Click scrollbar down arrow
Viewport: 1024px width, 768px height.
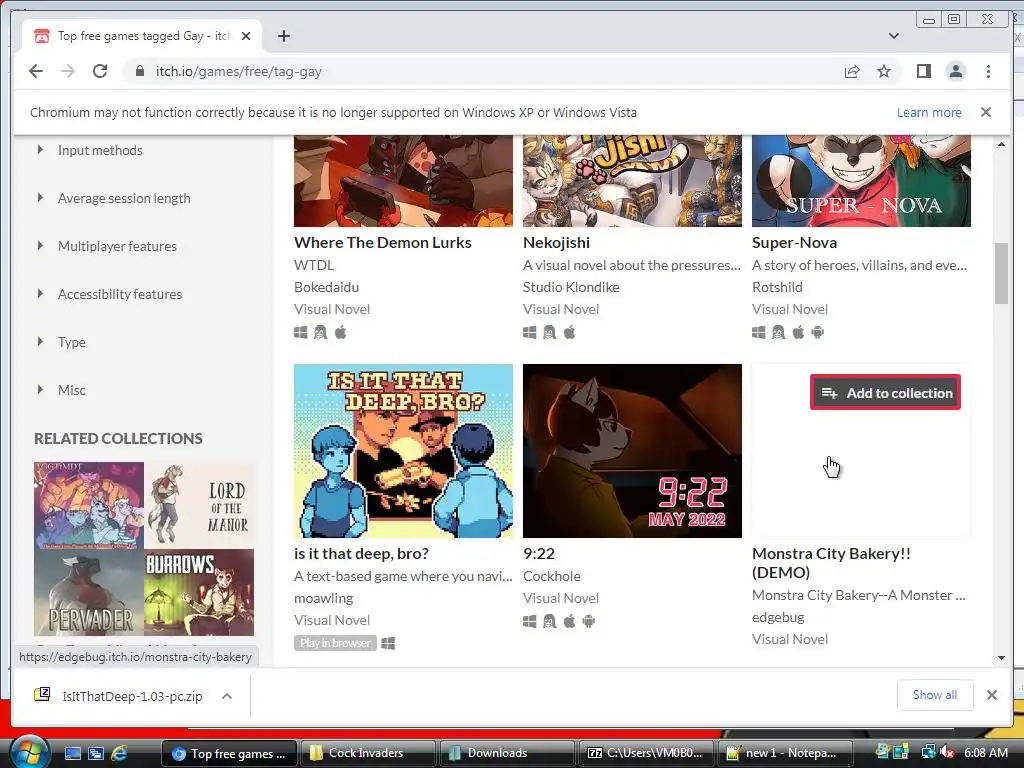click(x=1001, y=658)
